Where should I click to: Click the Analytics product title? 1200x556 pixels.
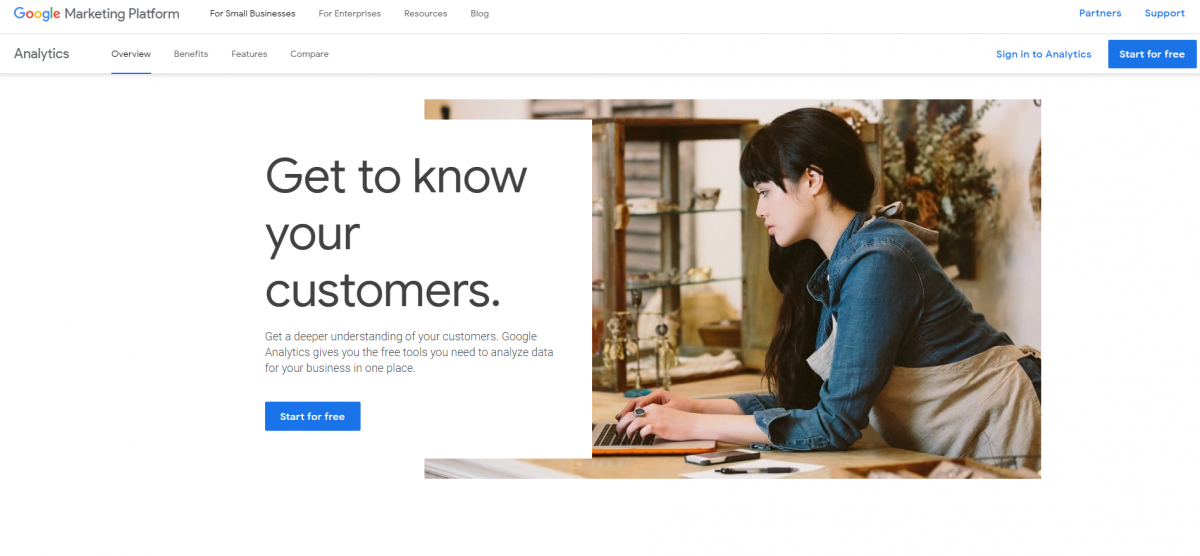coord(41,54)
